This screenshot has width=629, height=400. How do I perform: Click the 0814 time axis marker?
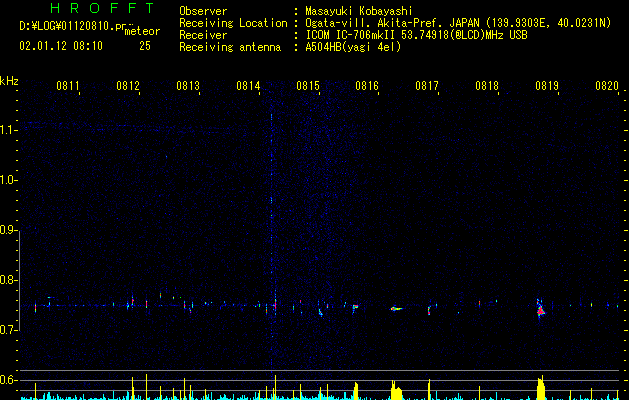pos(248,86)
